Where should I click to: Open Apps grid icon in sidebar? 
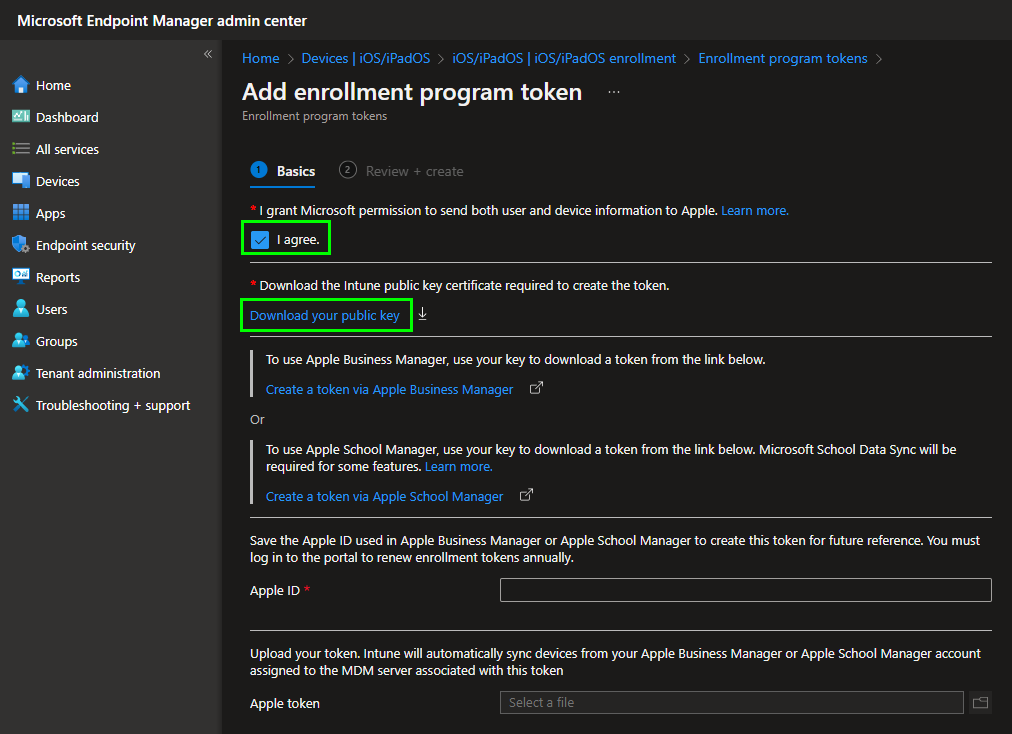(x=21, y=213)
